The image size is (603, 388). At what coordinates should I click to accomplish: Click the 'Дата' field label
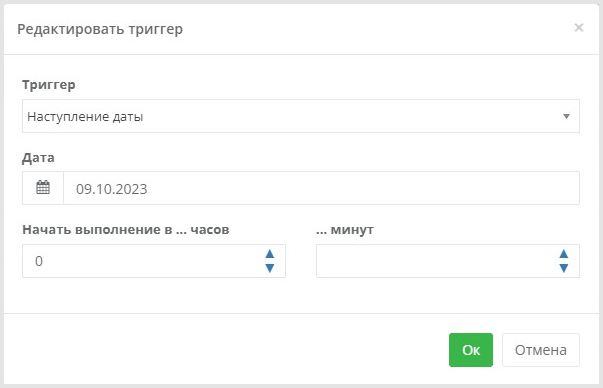point(38,158)
